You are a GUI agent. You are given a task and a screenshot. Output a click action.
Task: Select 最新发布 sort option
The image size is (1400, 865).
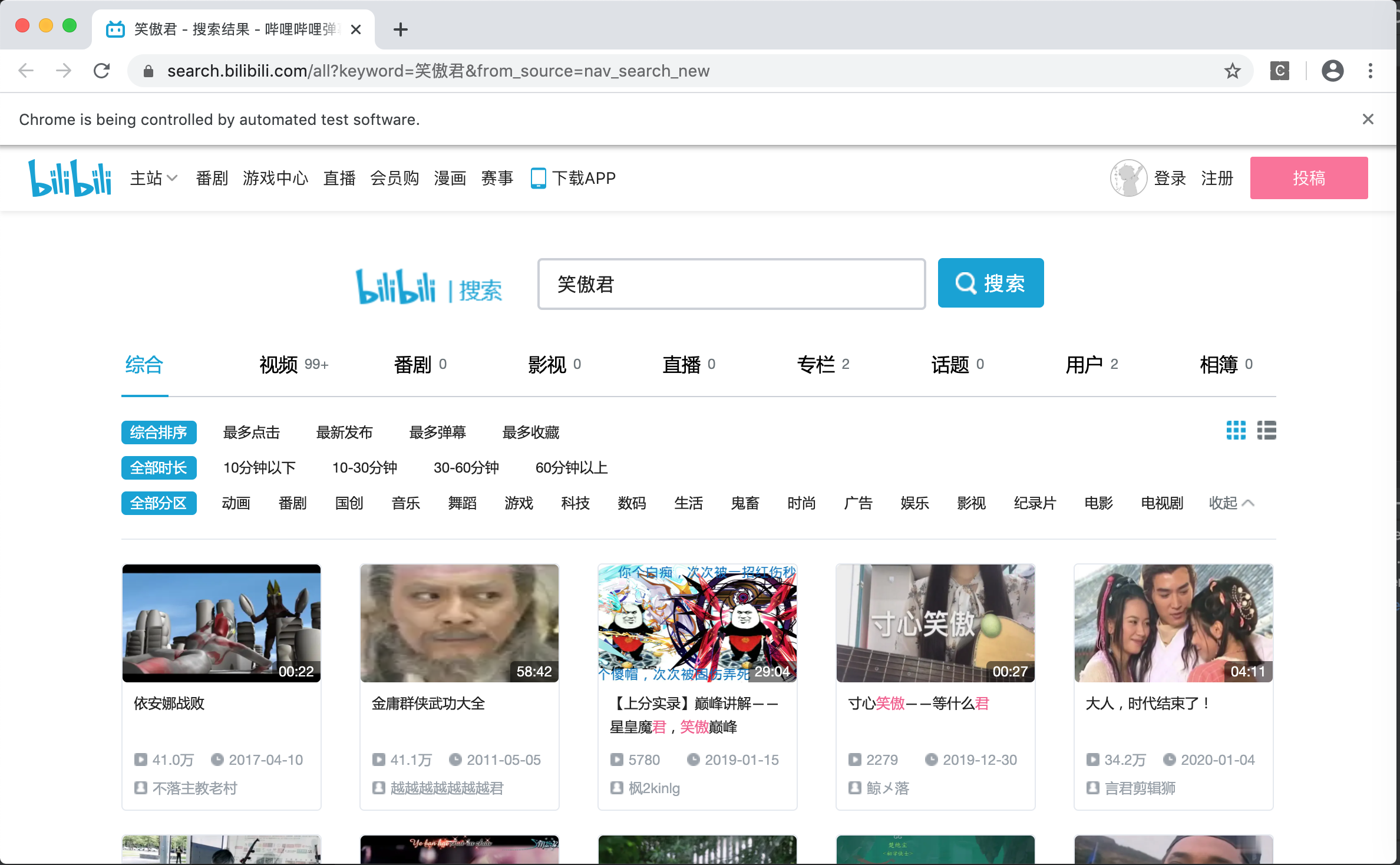[344, 432]
